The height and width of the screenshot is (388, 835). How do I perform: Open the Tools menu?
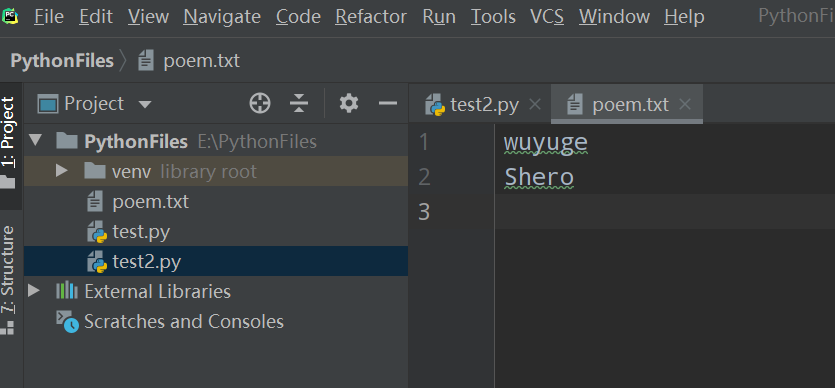(x=493, y=17)
